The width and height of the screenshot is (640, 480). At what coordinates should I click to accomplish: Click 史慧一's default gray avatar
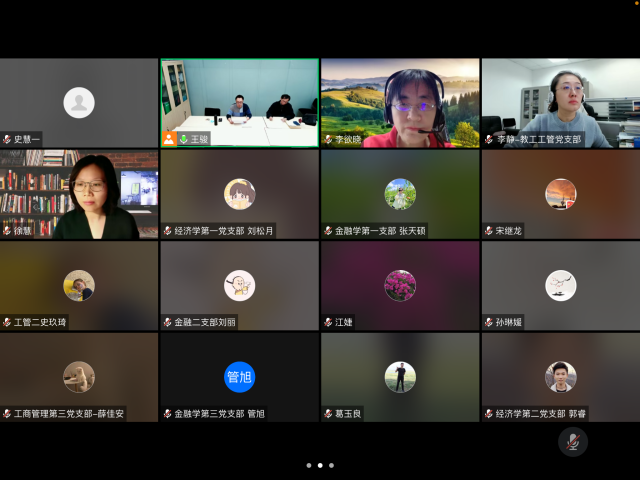click(x=79, y=102)
